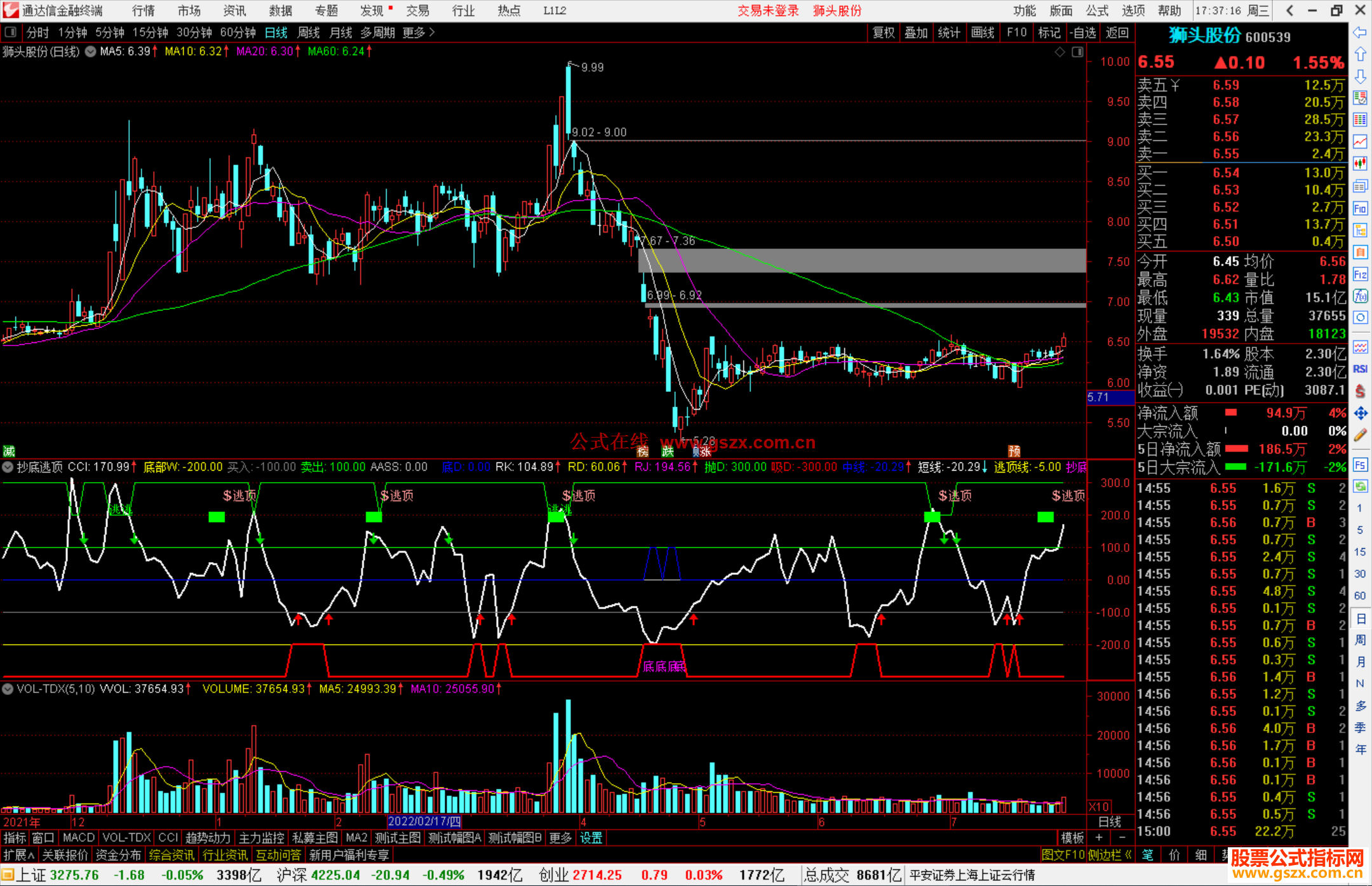
Task: Click the circle drawing icon in sidebar
Action: 1360,318
